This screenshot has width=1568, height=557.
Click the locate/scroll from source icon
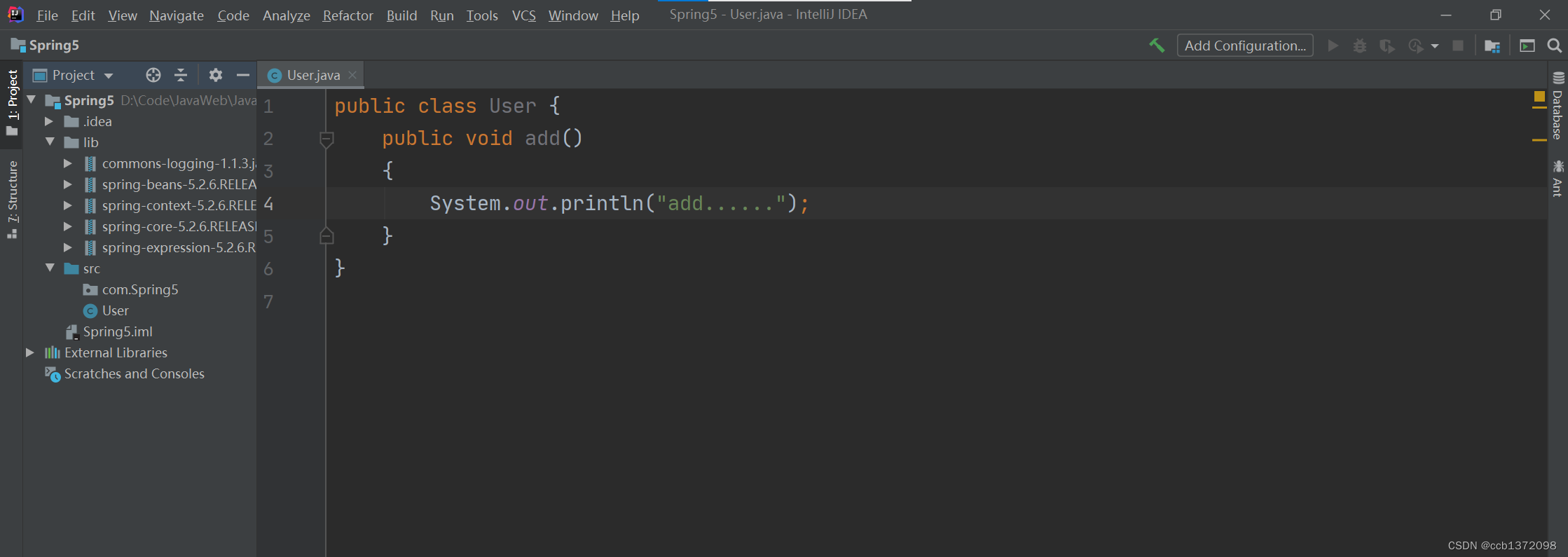point(153,75)
